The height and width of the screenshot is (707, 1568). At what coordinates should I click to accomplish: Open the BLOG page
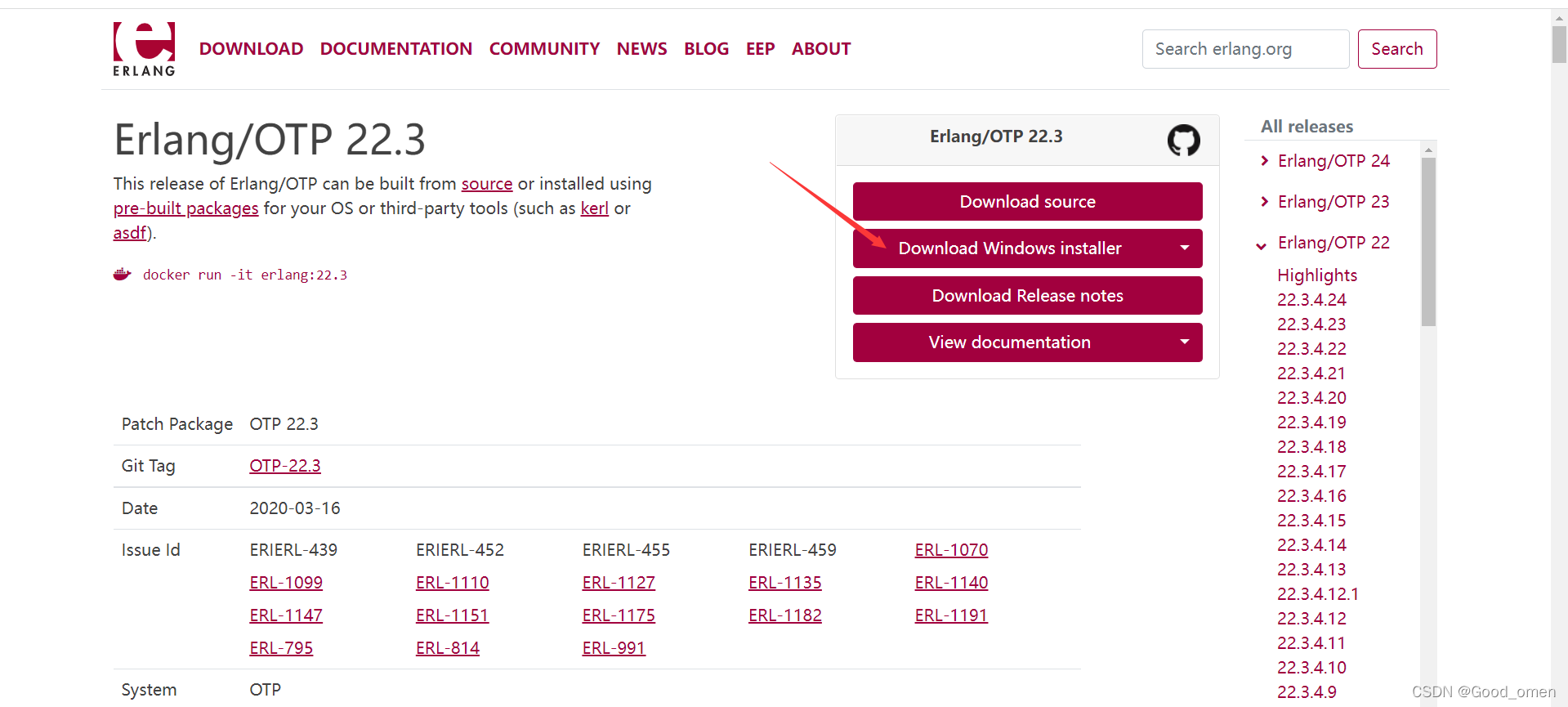[706, 49]
